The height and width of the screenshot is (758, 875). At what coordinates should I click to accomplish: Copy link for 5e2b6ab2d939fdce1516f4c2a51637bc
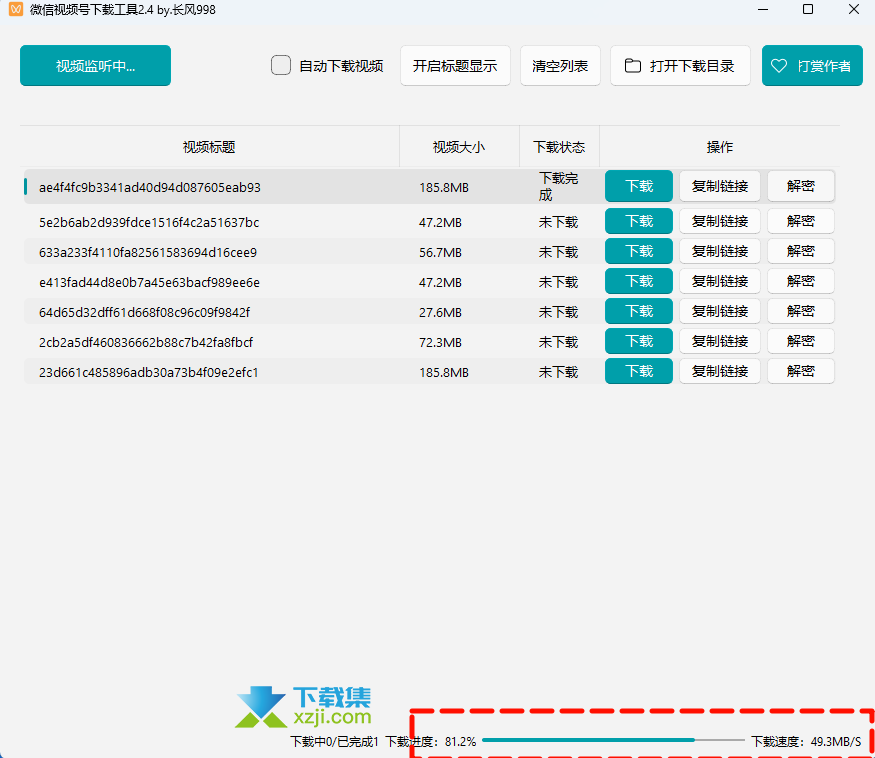click(x=720, y=221)
